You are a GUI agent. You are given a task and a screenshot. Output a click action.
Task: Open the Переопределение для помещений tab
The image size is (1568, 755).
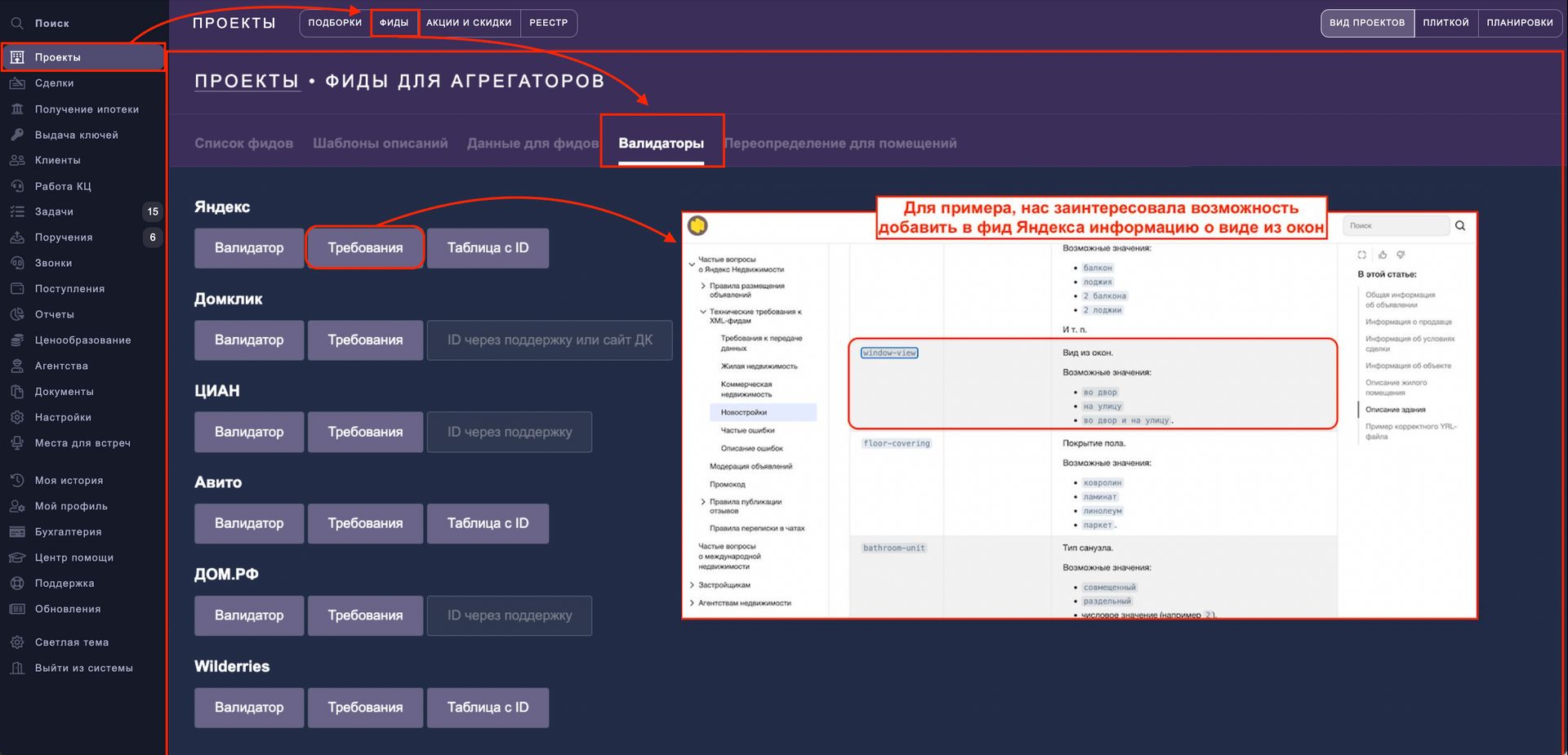[840, 143]
